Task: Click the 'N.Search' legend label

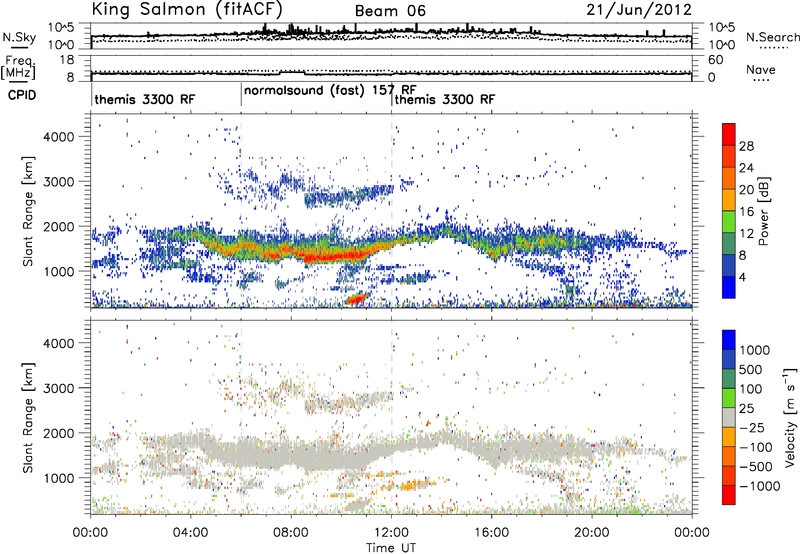Action: click(772, 37)
